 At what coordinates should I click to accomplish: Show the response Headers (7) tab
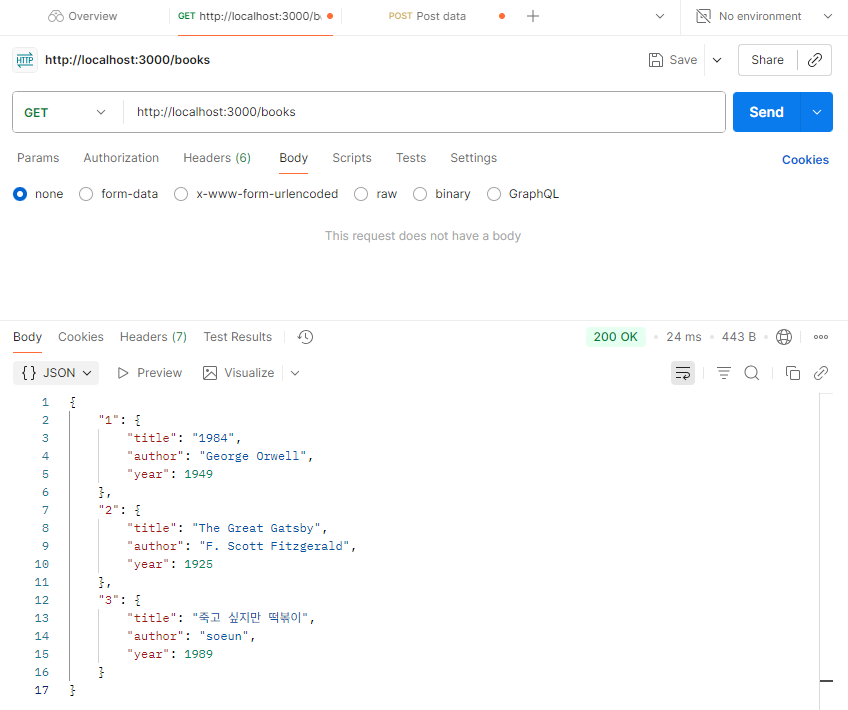click(x=154, y=337)
